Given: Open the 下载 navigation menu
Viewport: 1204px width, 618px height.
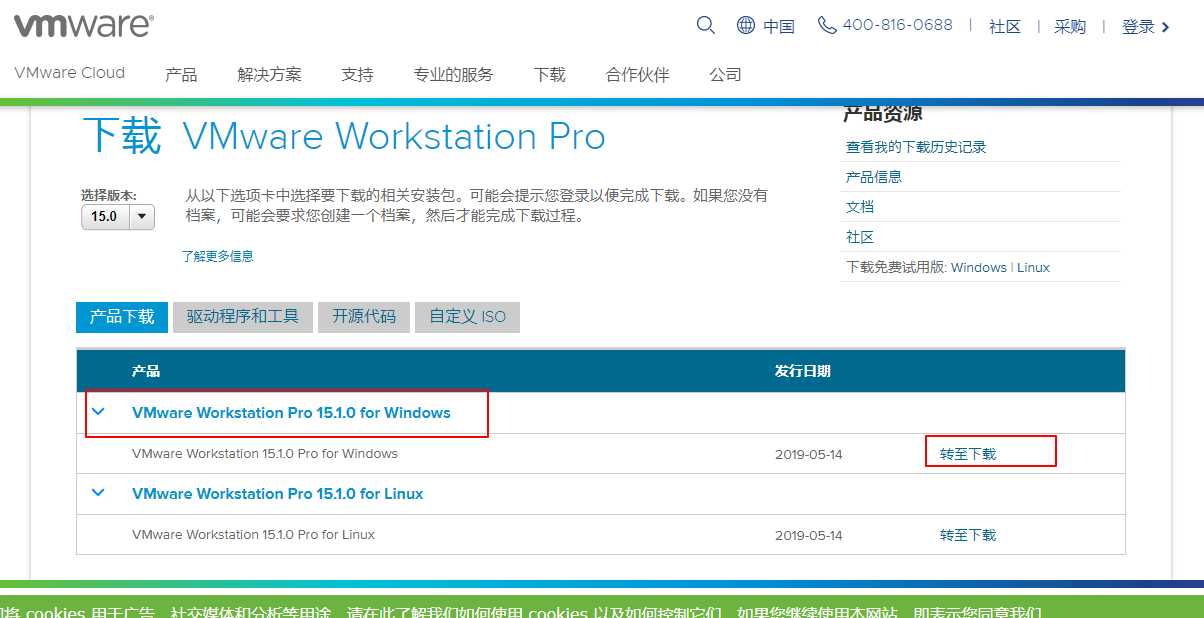Looking at the screenshot, I should (549, 75).
